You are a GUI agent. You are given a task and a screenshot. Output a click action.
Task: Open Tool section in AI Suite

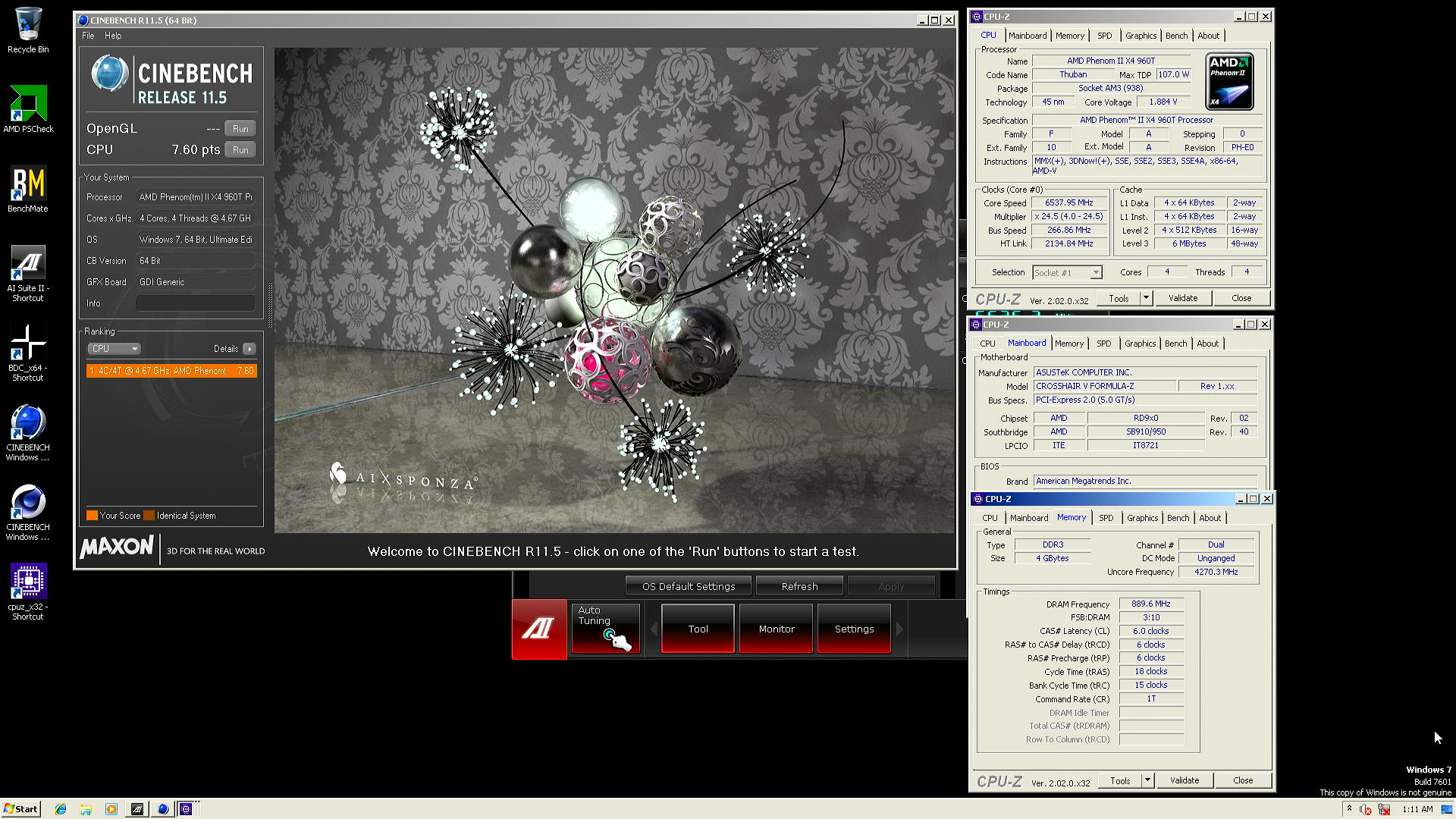coord(698,629)
